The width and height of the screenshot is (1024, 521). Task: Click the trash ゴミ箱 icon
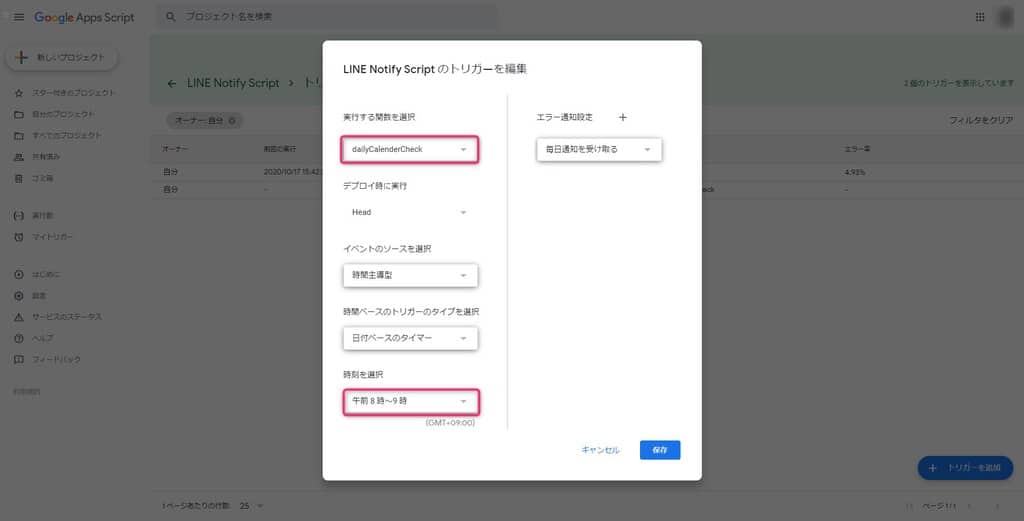click(19, 178)
